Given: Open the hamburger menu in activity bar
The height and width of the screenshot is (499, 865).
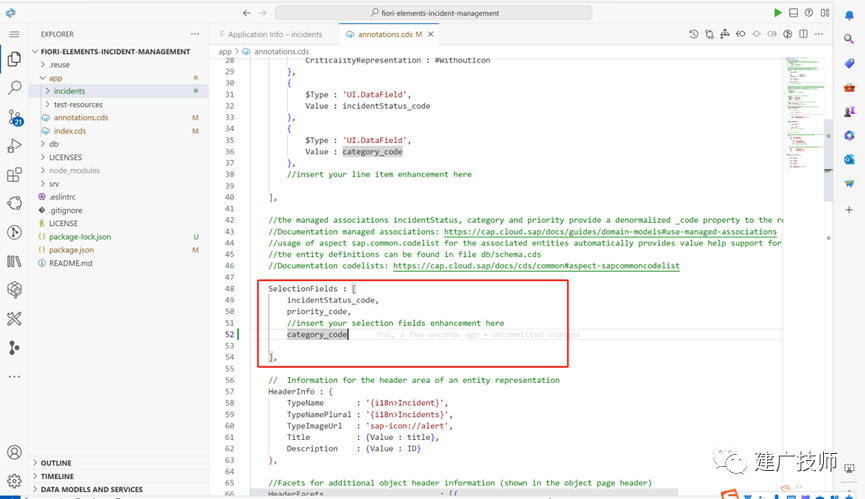Looking at the screenshot, I should click(x=14, y=34).
